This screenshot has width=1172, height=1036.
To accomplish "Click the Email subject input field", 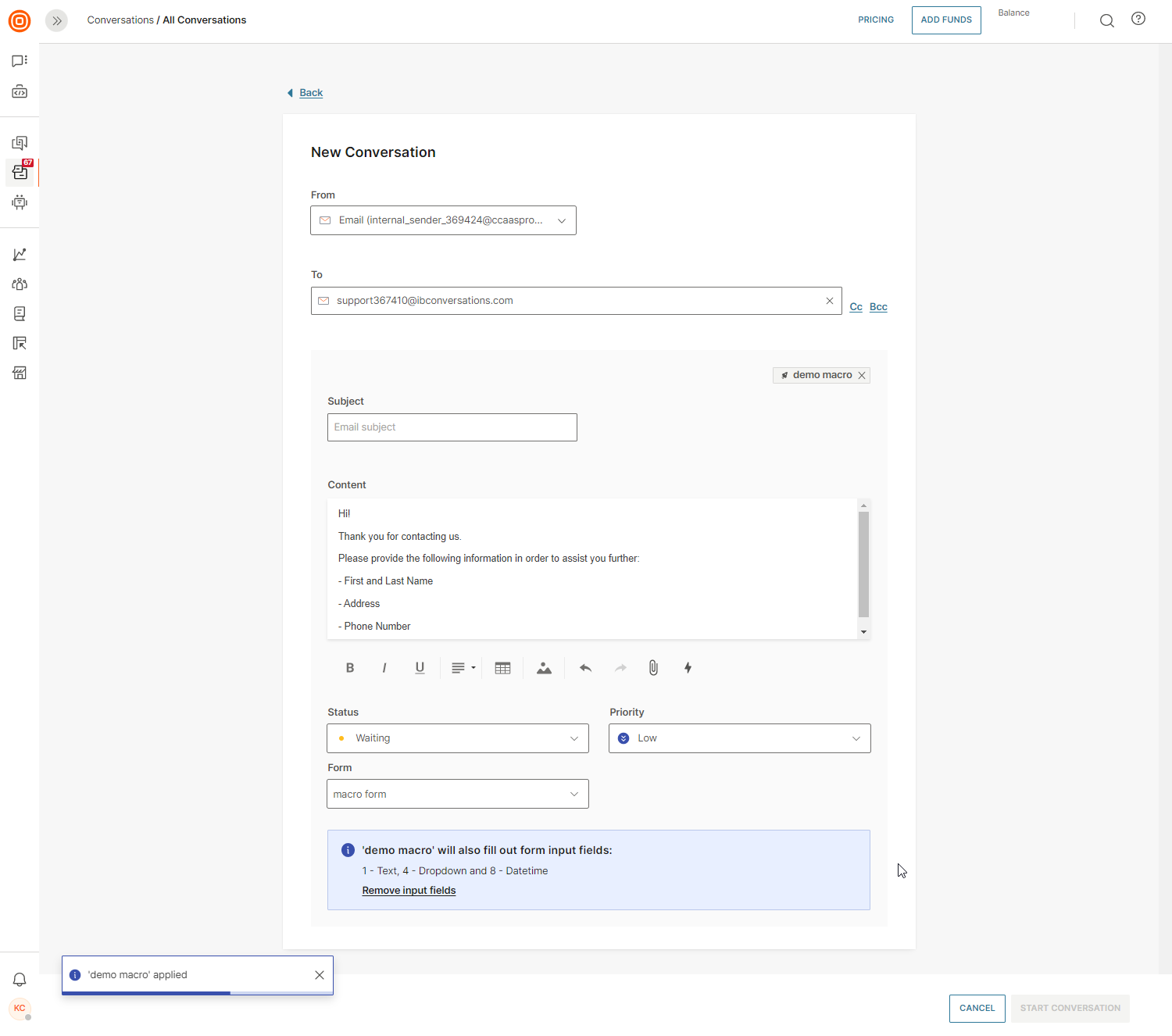I will [452, 427].
